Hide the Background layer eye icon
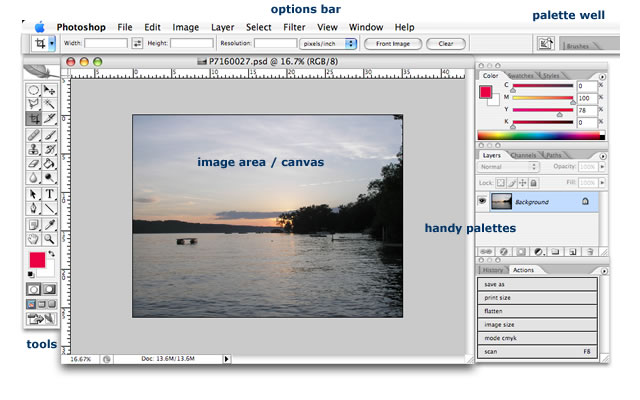The height and width of the screenshot is (400, 640). click(482, 201)
